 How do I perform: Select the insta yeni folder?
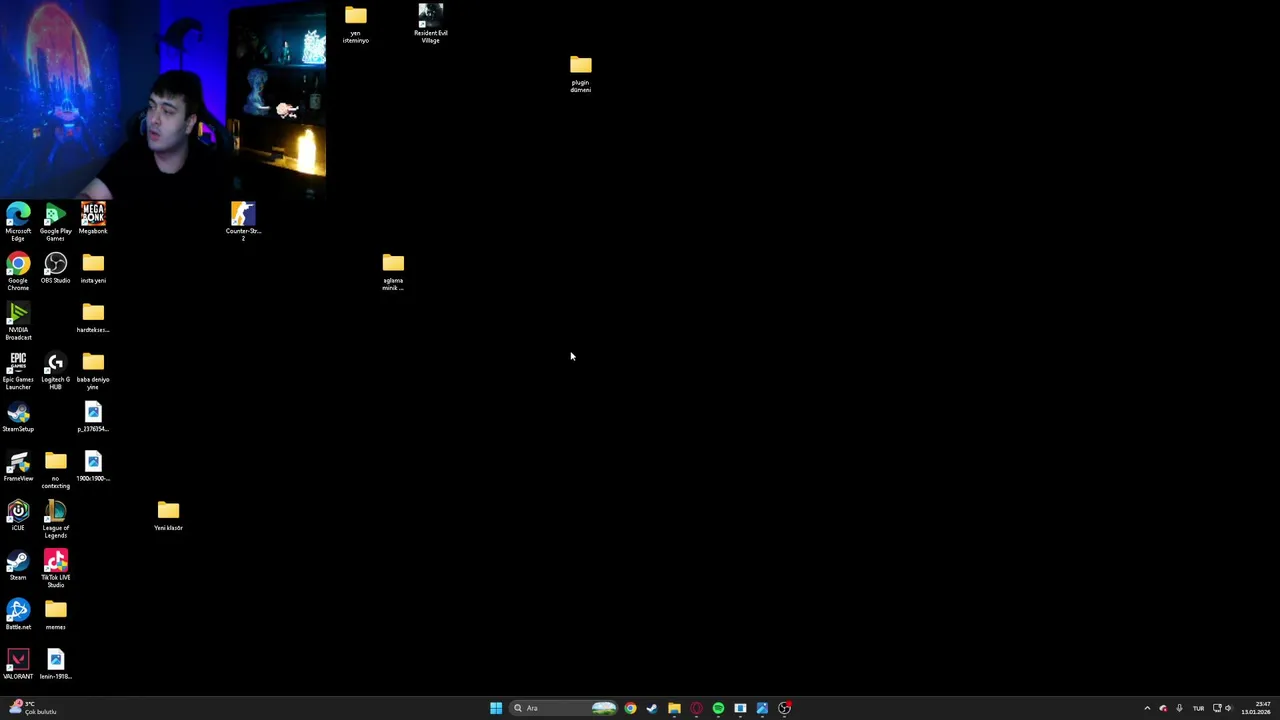[x=93, y=268]
